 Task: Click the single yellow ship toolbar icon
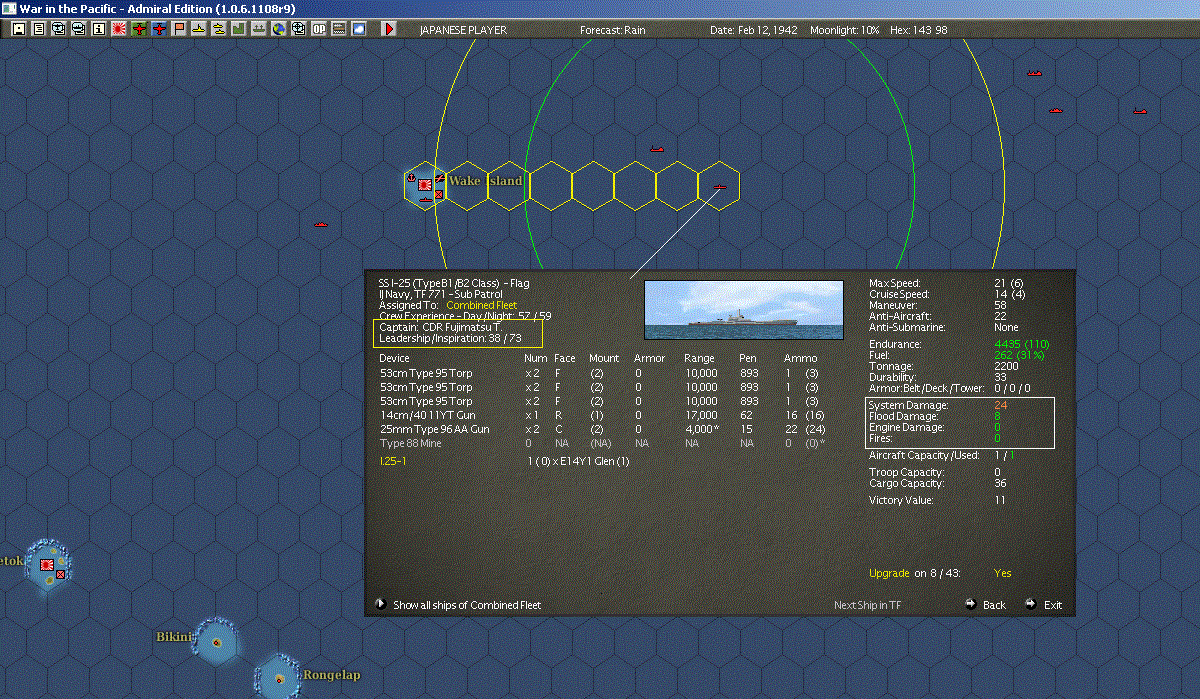click(199, 29)
